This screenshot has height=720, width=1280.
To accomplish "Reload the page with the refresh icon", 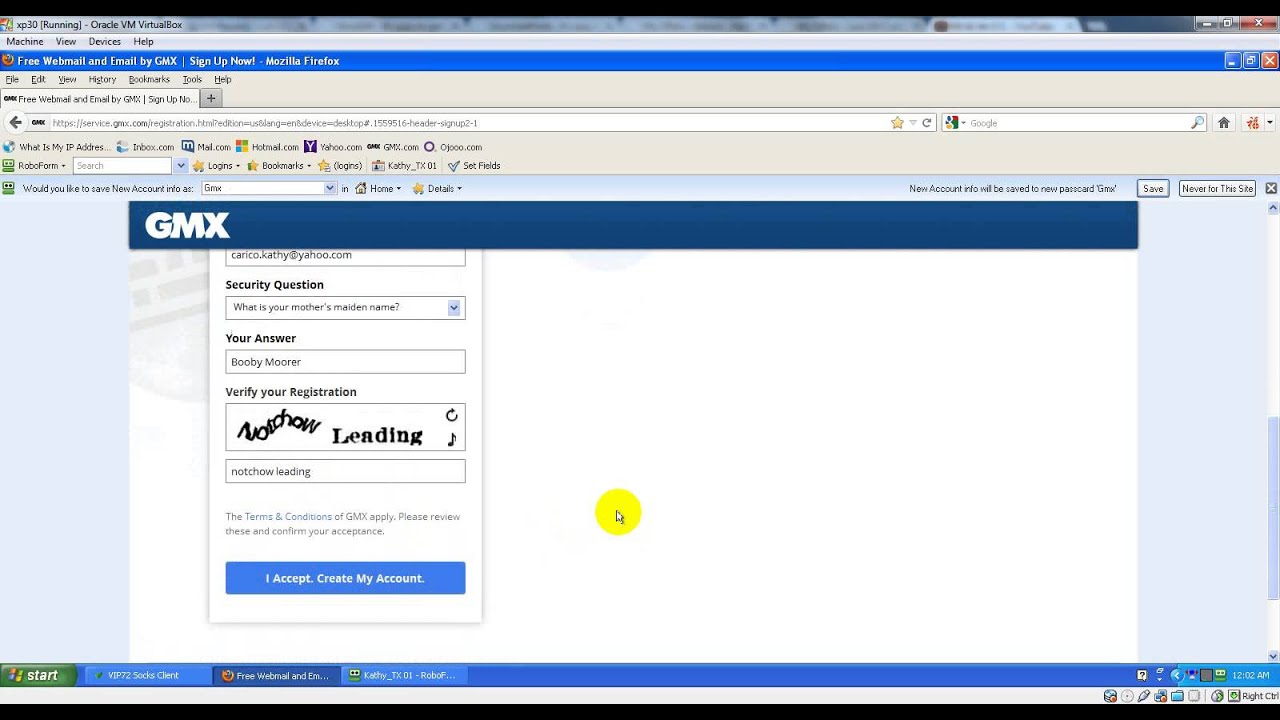I will point(927,123).
